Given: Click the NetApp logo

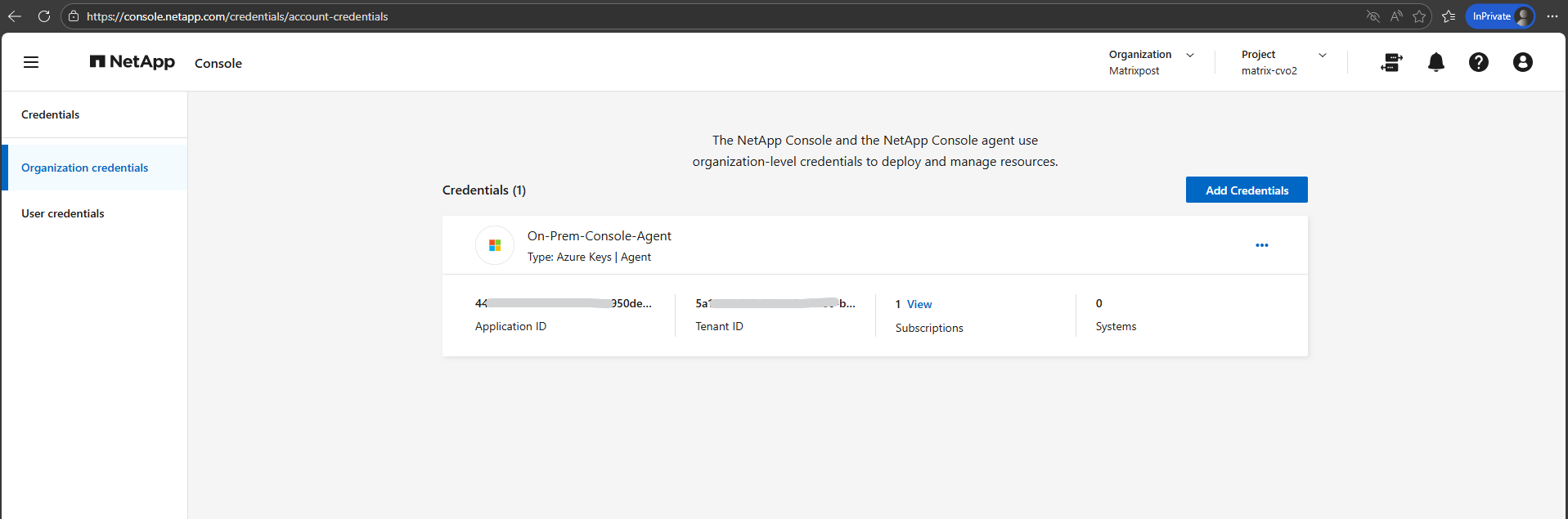Looking at the screenshot, I should (133, 62).
